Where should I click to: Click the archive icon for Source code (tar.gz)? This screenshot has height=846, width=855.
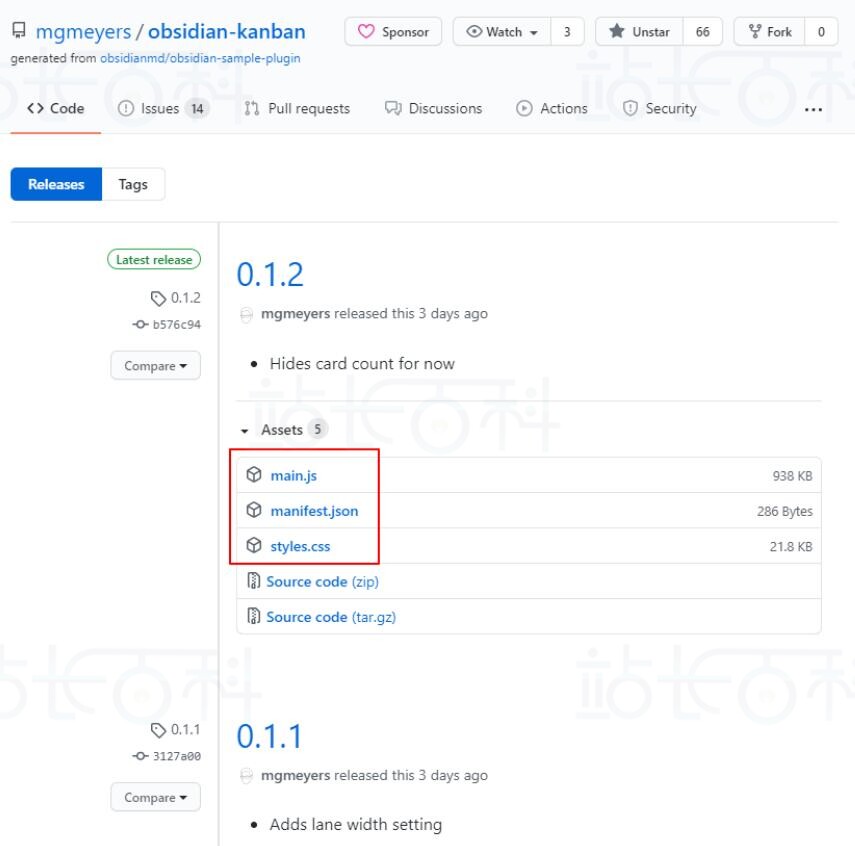pyautogui.click(x=254, y=617)
